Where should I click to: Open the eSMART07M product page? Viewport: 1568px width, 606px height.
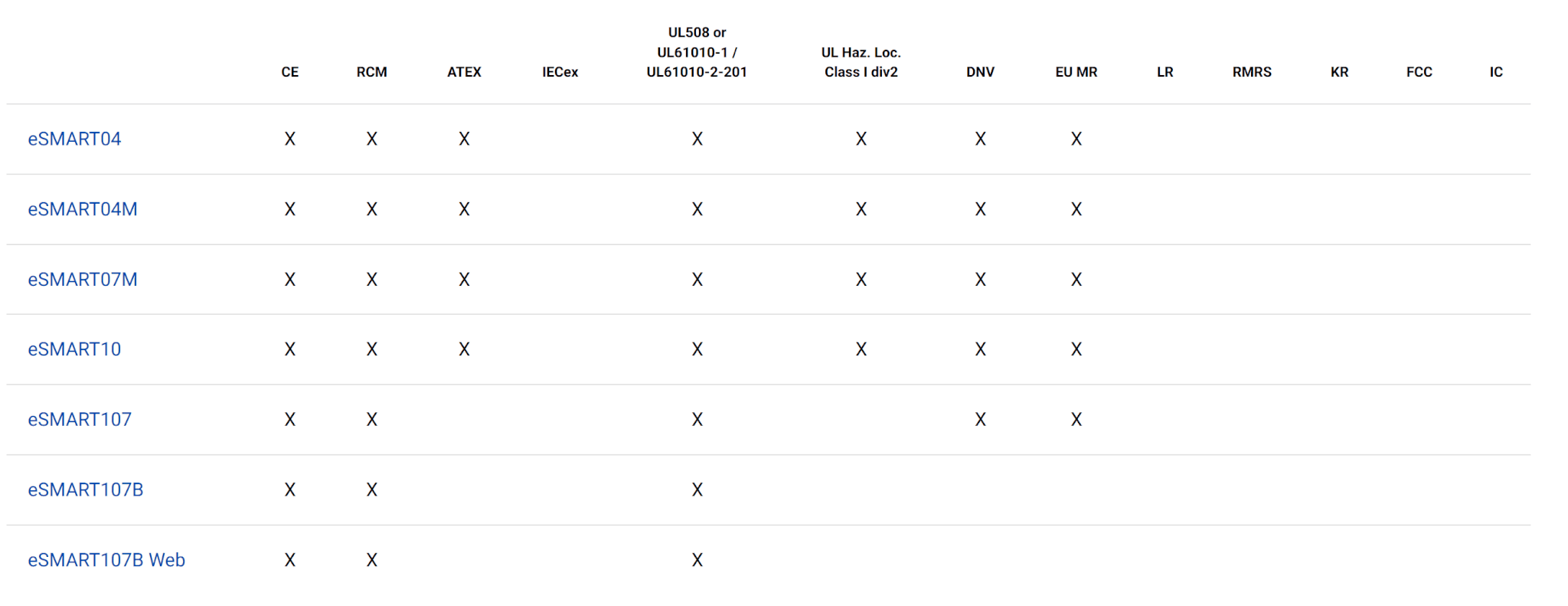[83, 280]
